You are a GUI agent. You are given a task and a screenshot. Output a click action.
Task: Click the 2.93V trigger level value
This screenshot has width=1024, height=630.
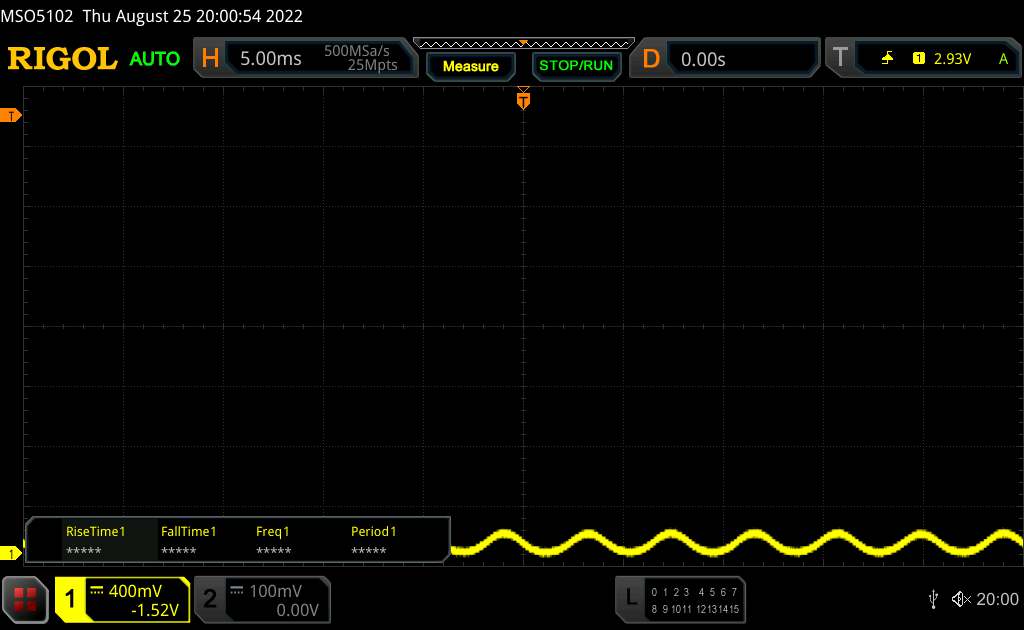952,59
